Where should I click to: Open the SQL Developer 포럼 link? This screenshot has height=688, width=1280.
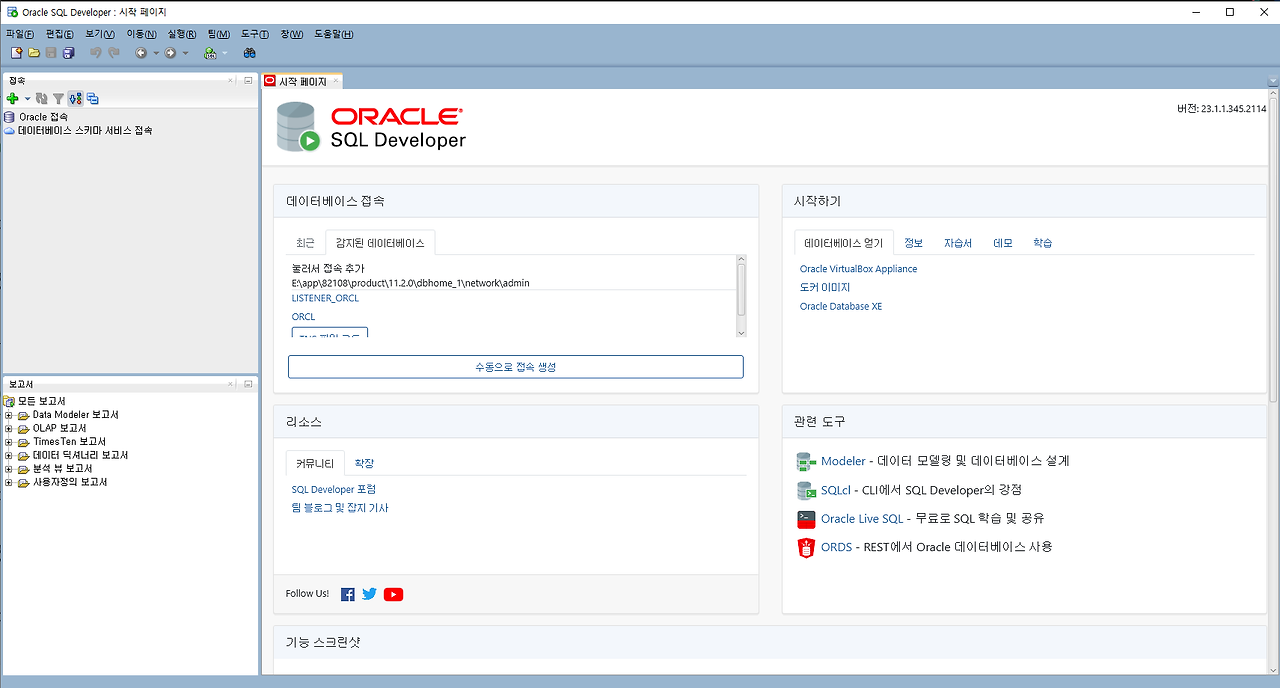tap(334, 489)
